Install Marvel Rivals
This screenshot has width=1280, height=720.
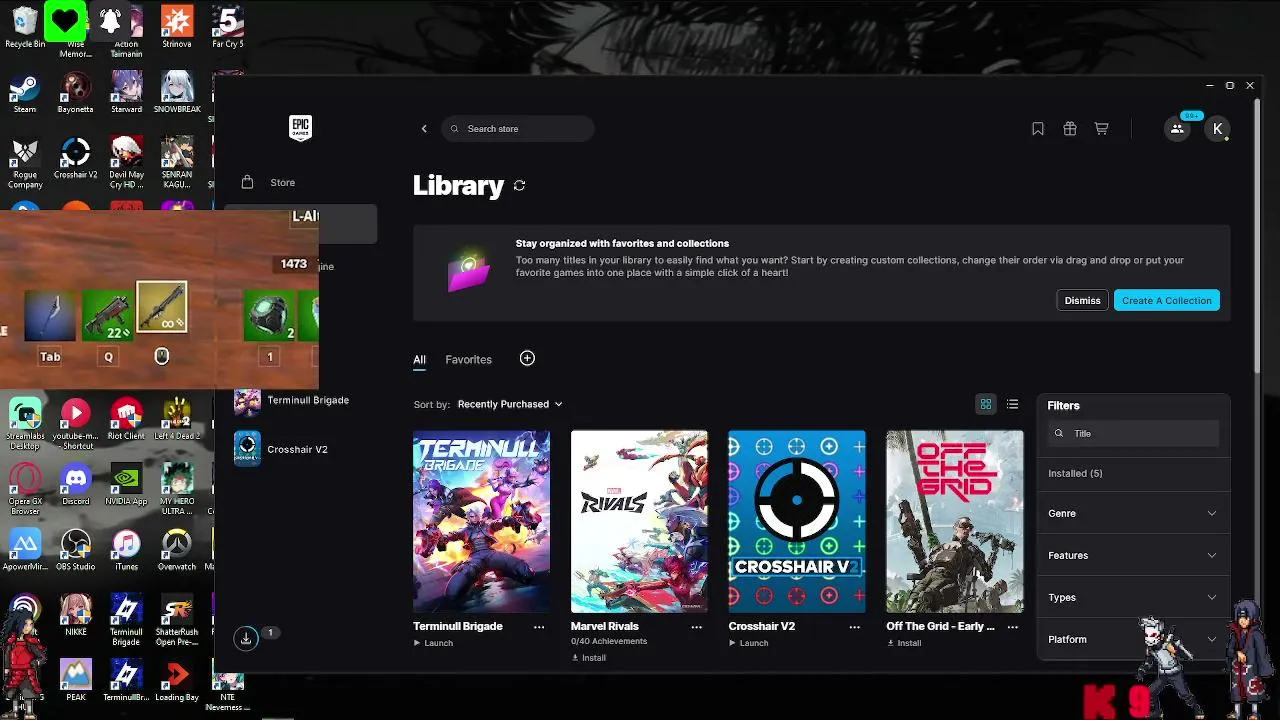click(x=589, y=658)
